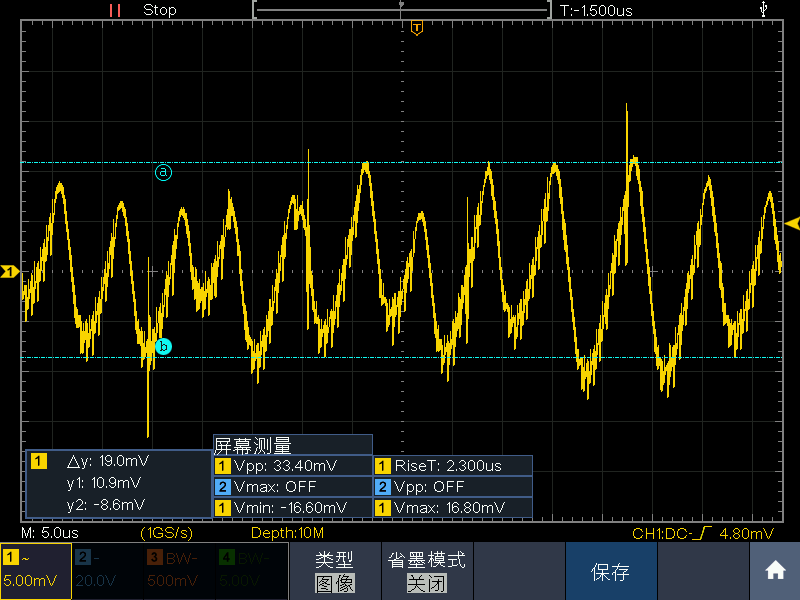Click the 保存 save button
Viewport: 800px width, 600px height.
[x=611, y=570]
